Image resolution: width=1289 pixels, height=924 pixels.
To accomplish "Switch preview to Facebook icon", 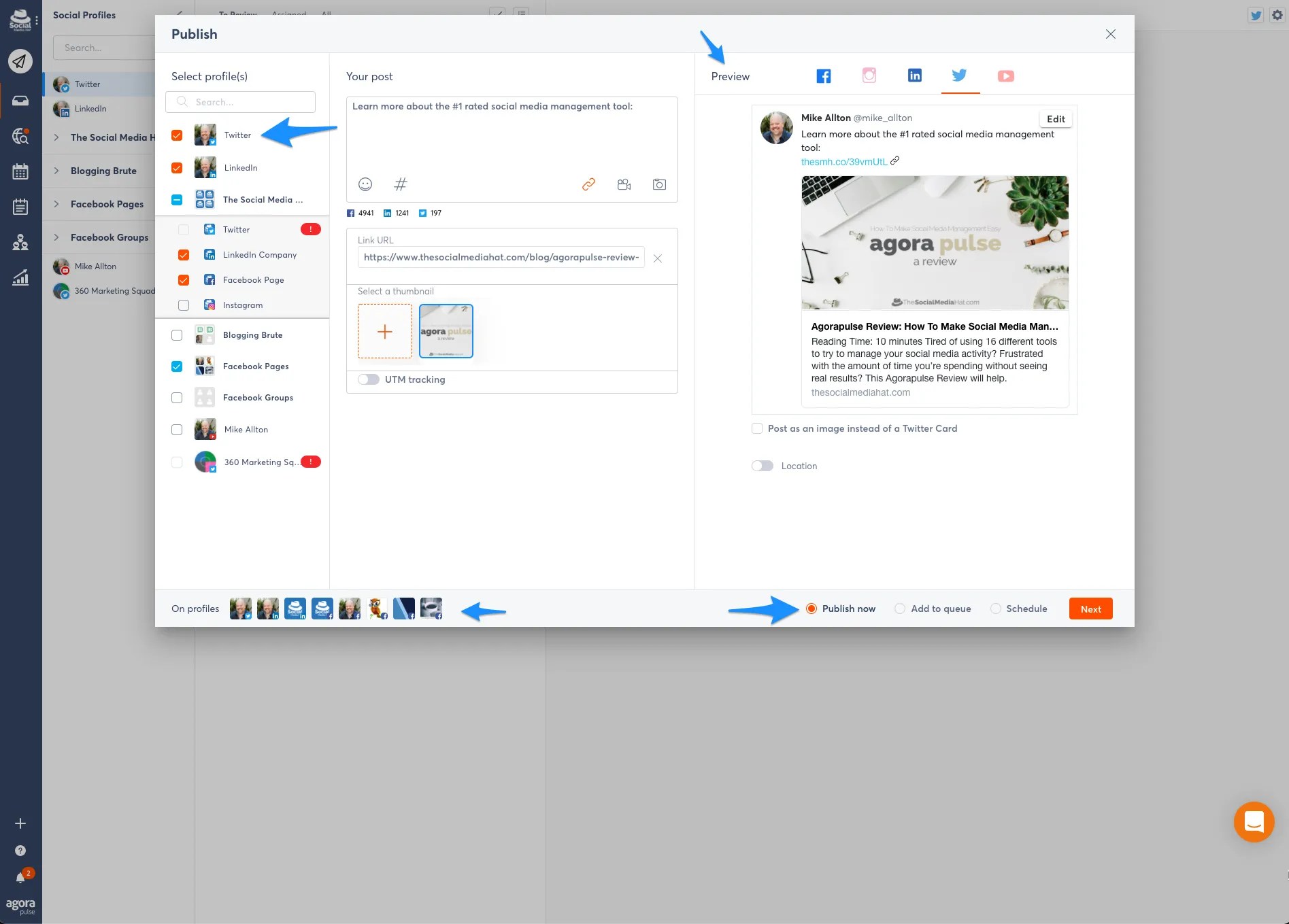I will 824,76.
